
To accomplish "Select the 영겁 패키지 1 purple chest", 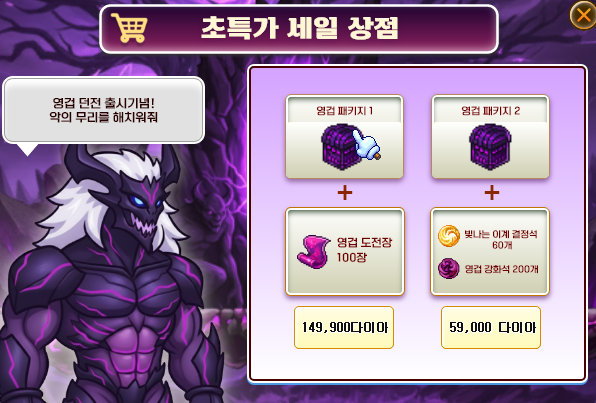I will [x=341, y=147].
